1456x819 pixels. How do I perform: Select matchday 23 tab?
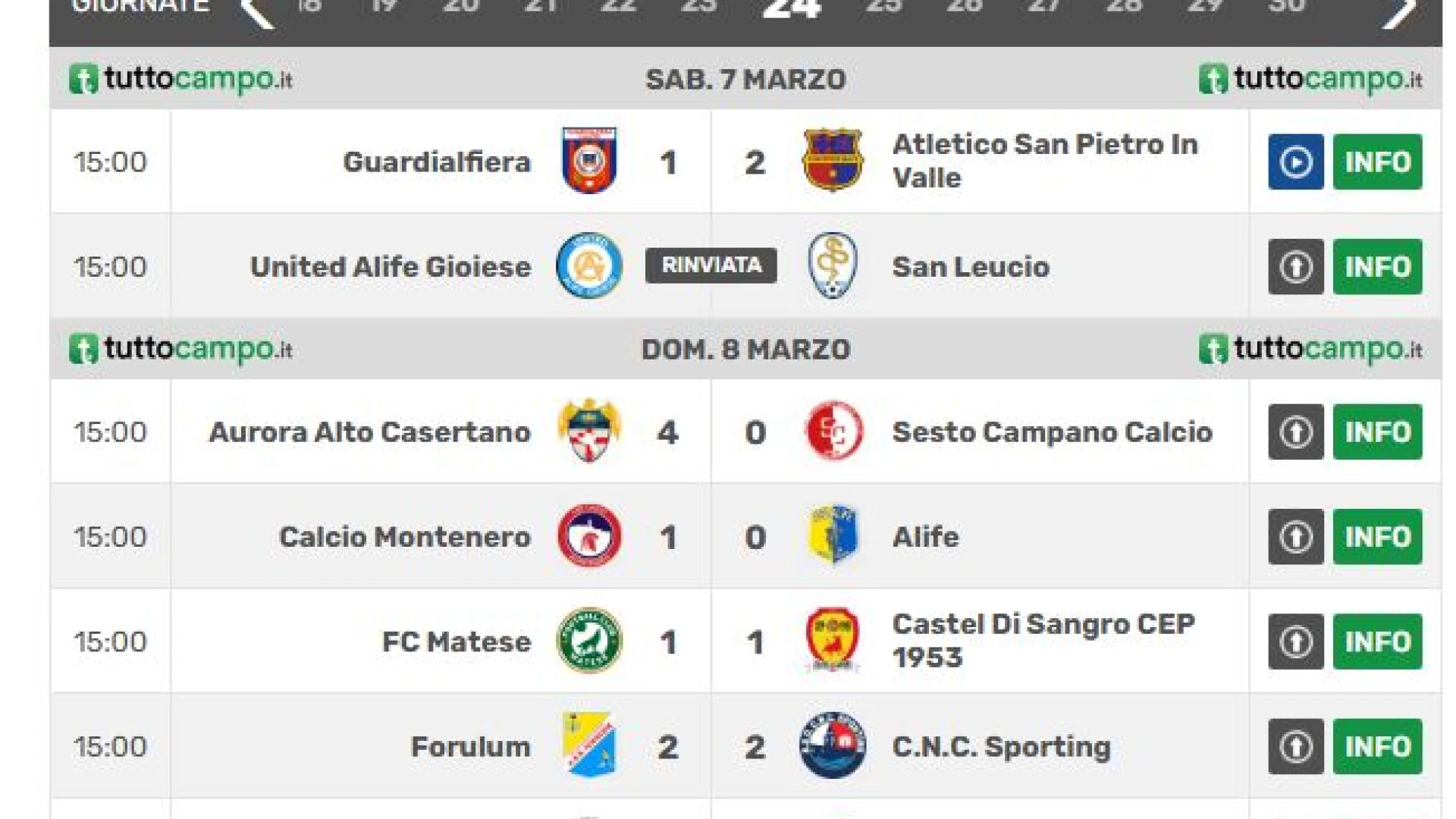click(698, 8)
